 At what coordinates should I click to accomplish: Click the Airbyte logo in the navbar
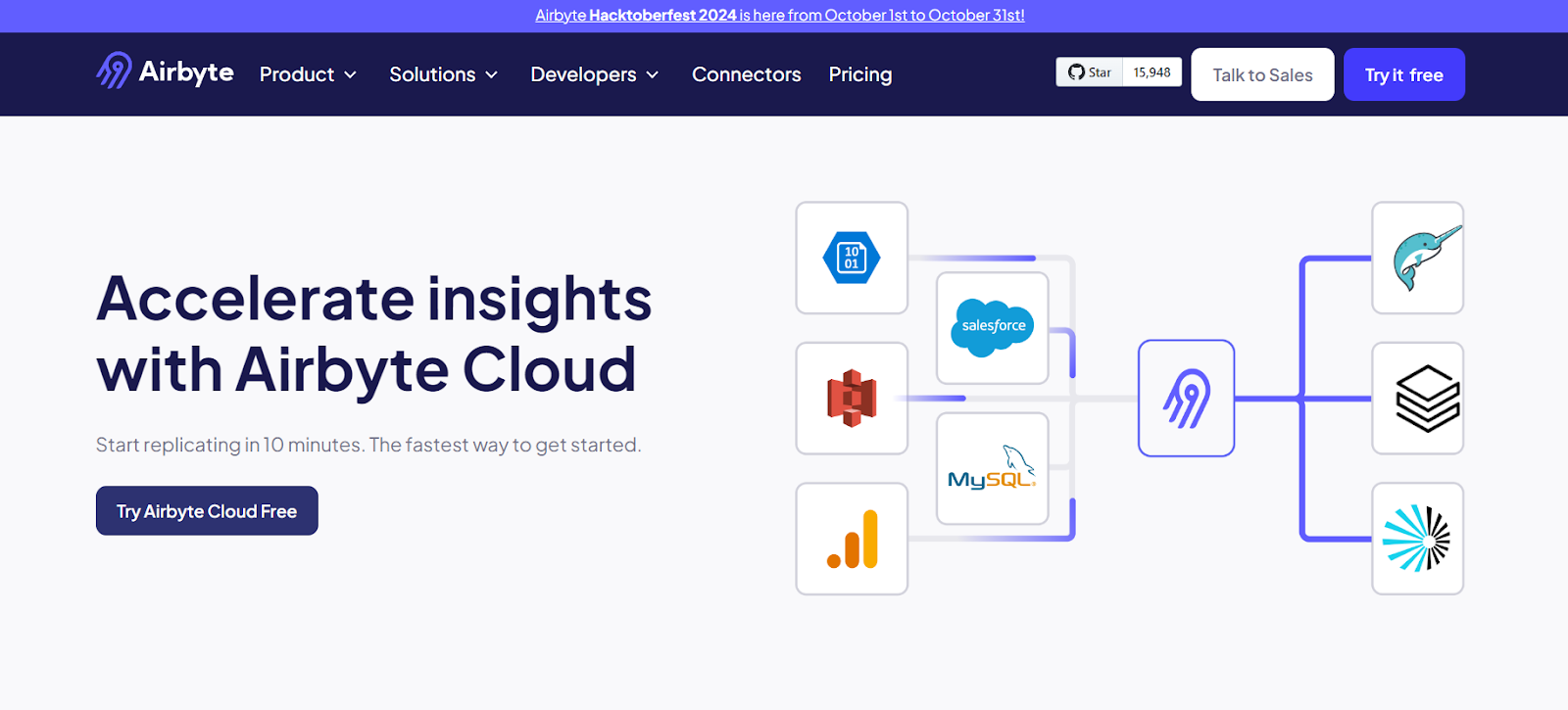point(165,71)
